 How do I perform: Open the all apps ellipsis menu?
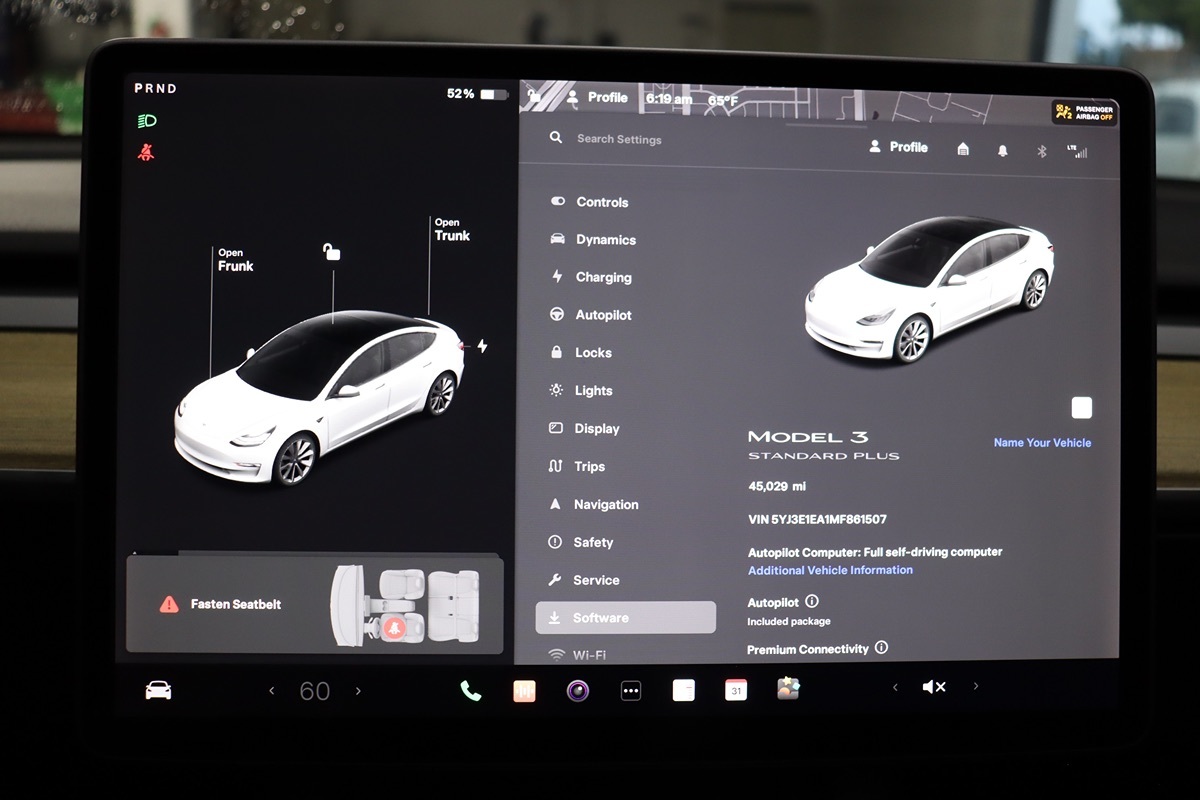click(x=631, y=690)
